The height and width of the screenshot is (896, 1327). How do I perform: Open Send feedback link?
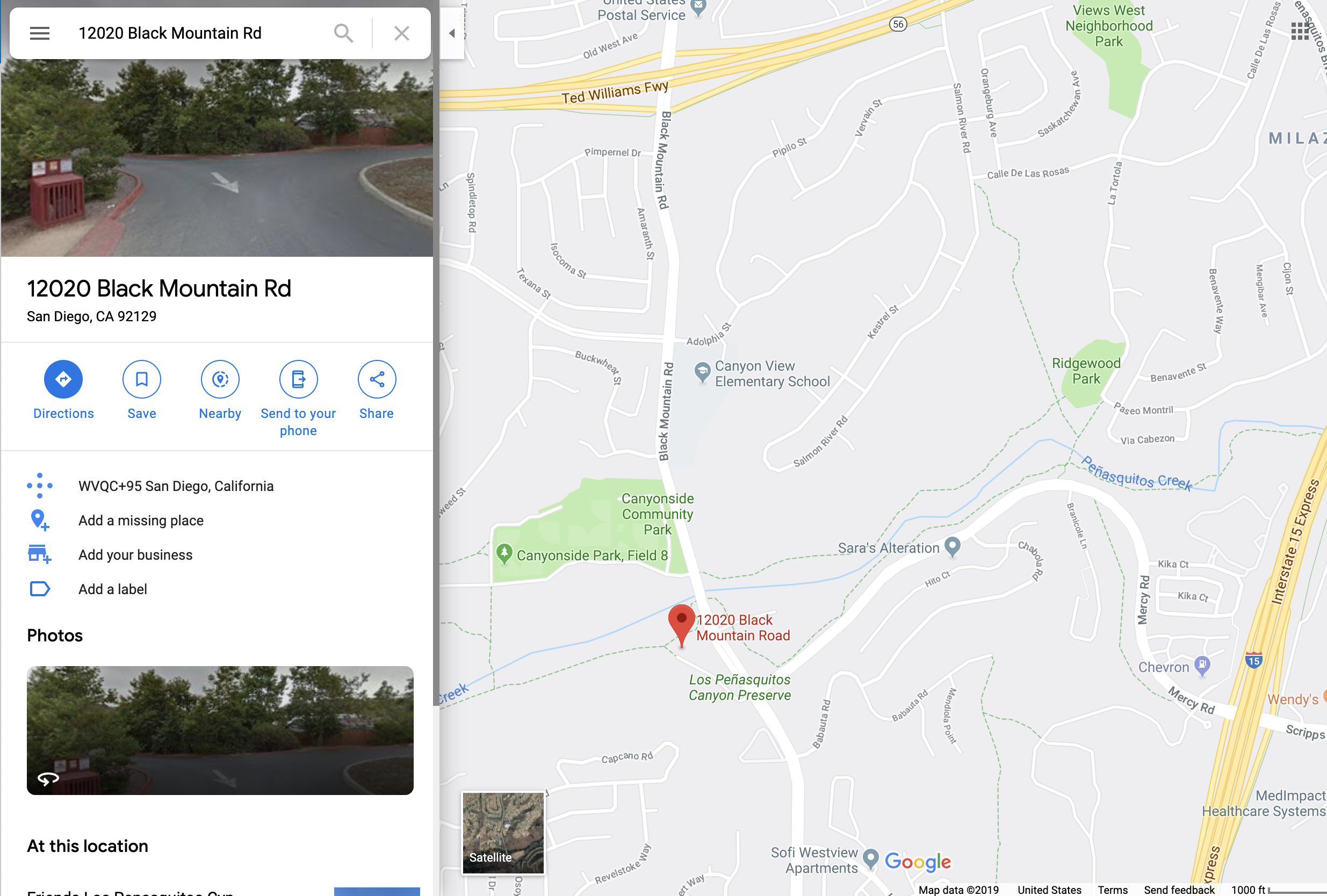(x=1179, y=890)
